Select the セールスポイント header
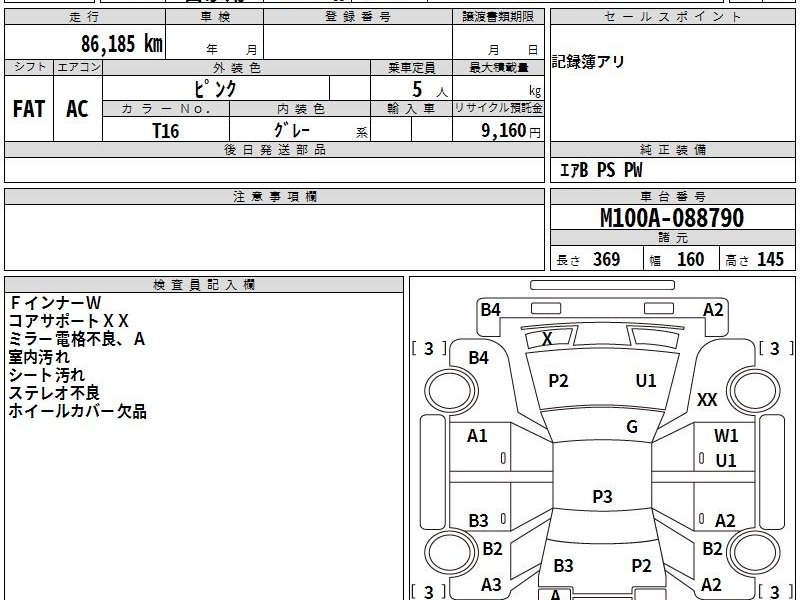This screenshot has height=600, width=800. click(672, 17)
